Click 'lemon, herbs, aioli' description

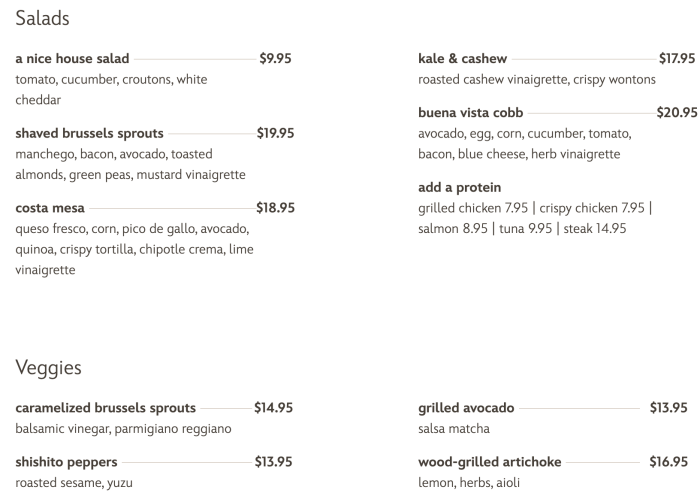(469, 483)
